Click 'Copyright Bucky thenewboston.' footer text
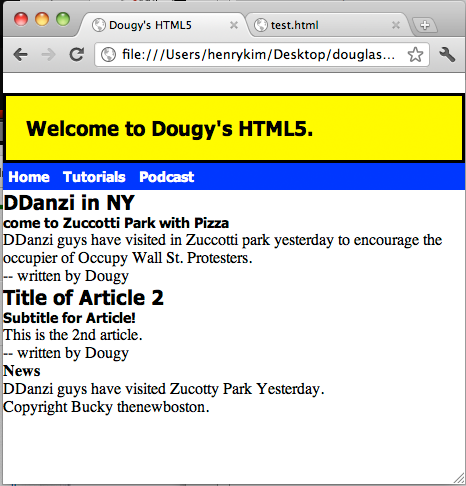Viewport: 466px width, 486px height. 106,407
